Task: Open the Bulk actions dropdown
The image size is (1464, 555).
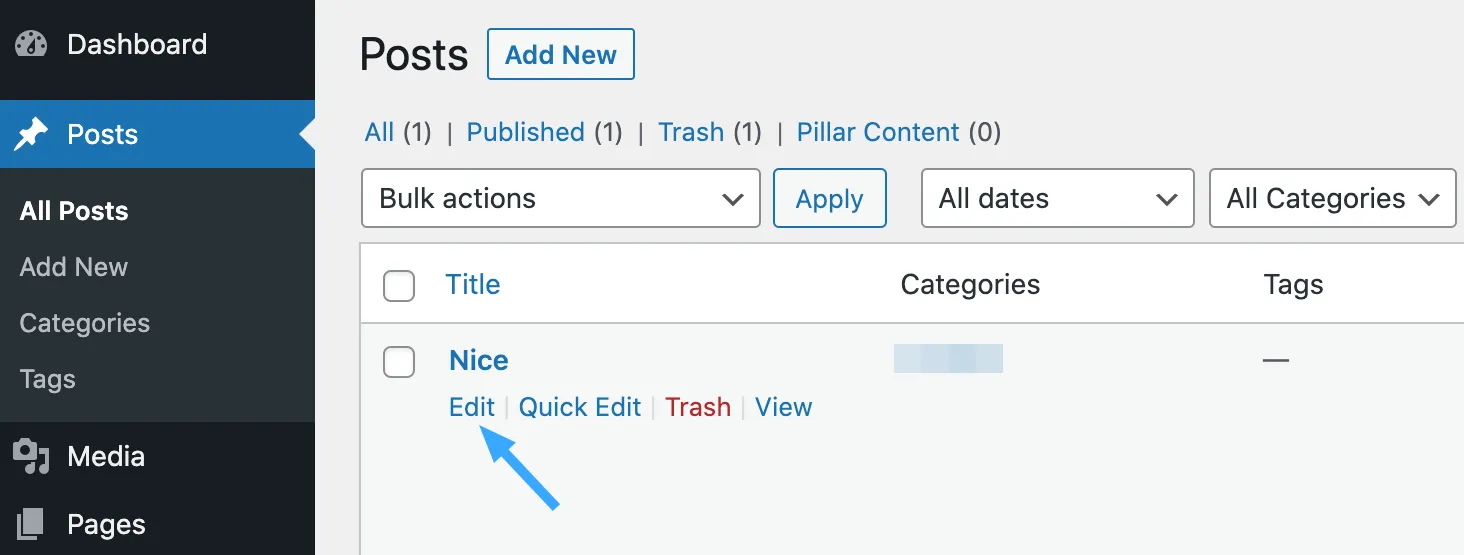Action: 561,198
